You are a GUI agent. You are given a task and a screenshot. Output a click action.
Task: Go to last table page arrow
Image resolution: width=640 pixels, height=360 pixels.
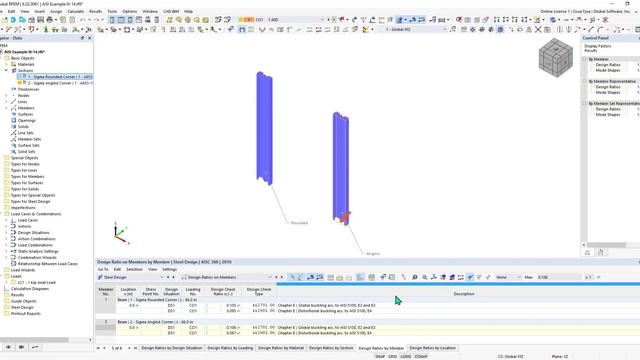[x=136, y=348]
